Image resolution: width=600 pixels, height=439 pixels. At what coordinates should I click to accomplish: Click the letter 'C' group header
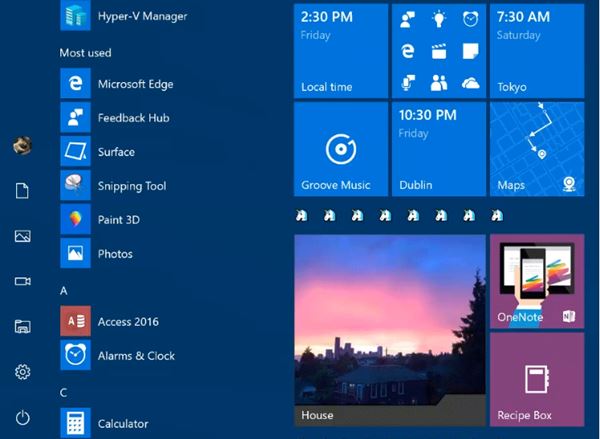pyautogui.click(x=64, y=392)
